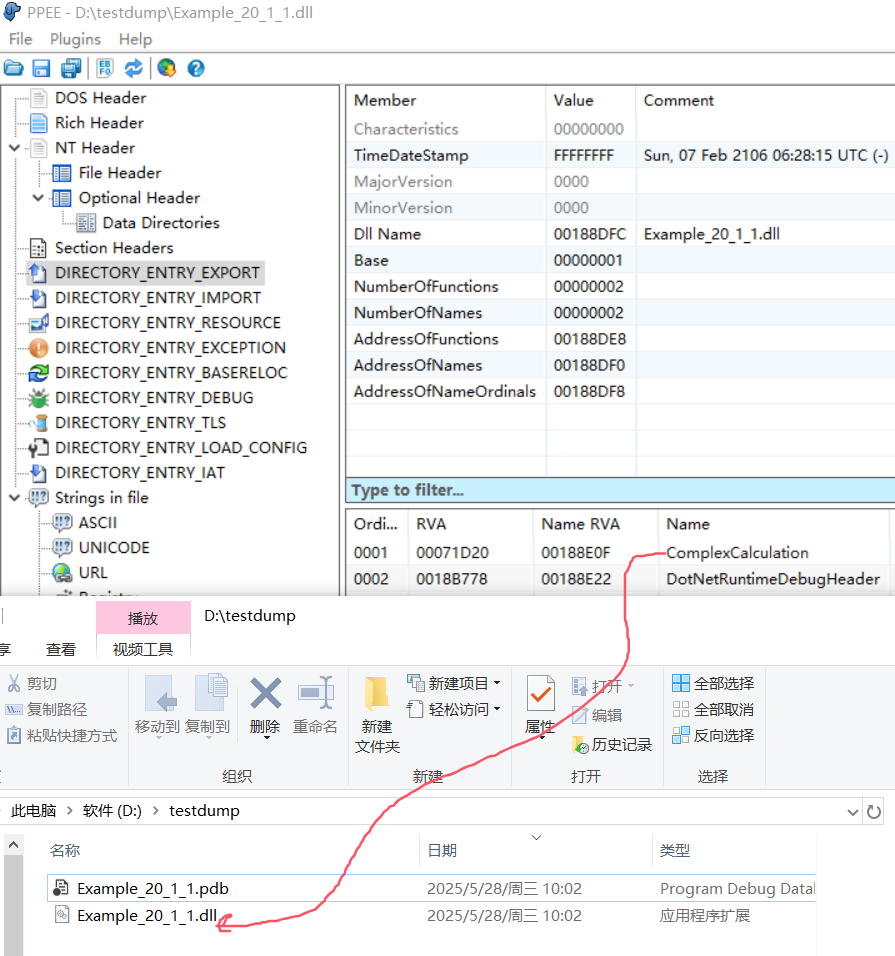Viewport: 895px width, 956px height.
Task: Click the globe download toolbar icon
Action: pos(166,68)
